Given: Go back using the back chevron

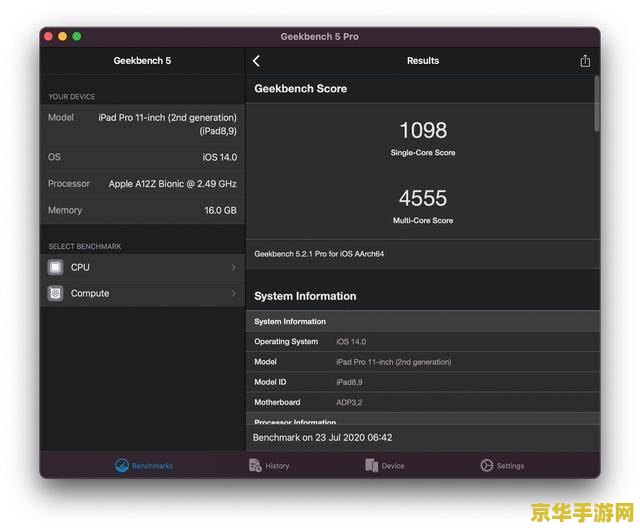Looking at the screenshot, I should (256, 61).
